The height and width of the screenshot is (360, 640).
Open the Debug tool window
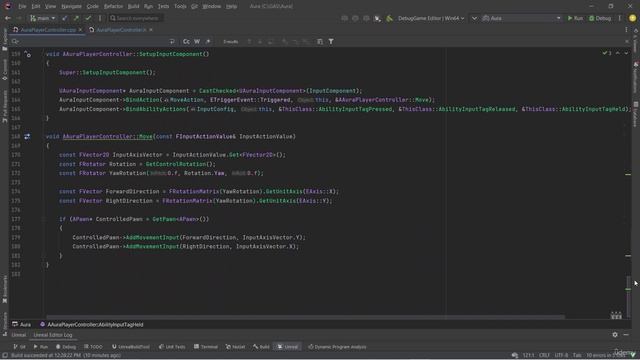click(x=66, y=347)
